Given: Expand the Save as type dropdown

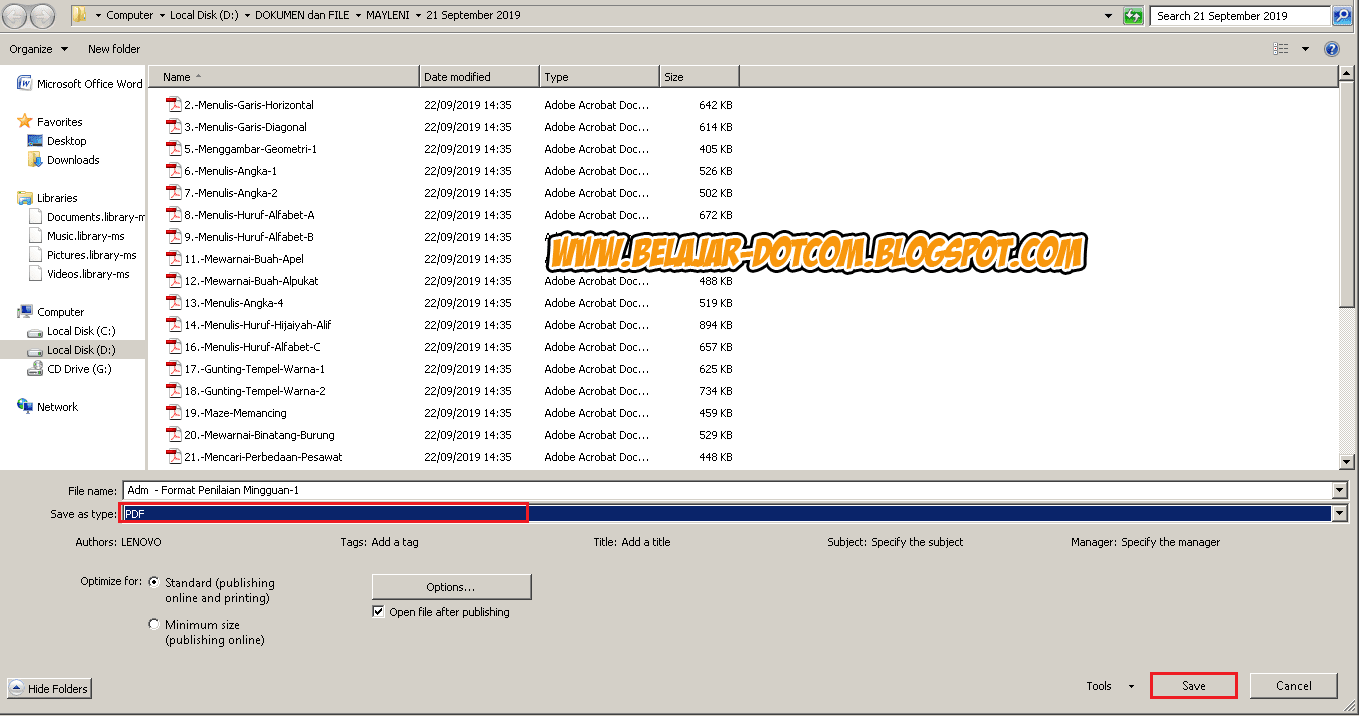Looking at the screenshot, I should click(x=1340, y=513).
